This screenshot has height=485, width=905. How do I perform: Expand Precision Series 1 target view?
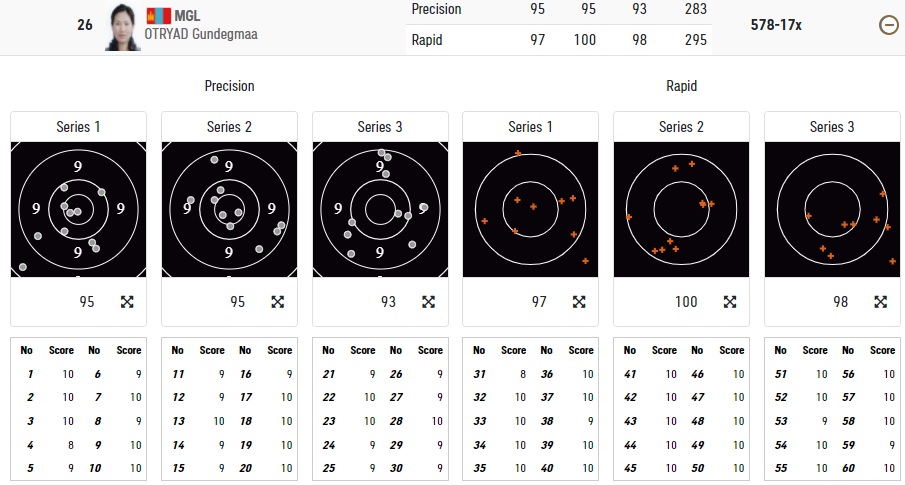[x=127, y=302]
